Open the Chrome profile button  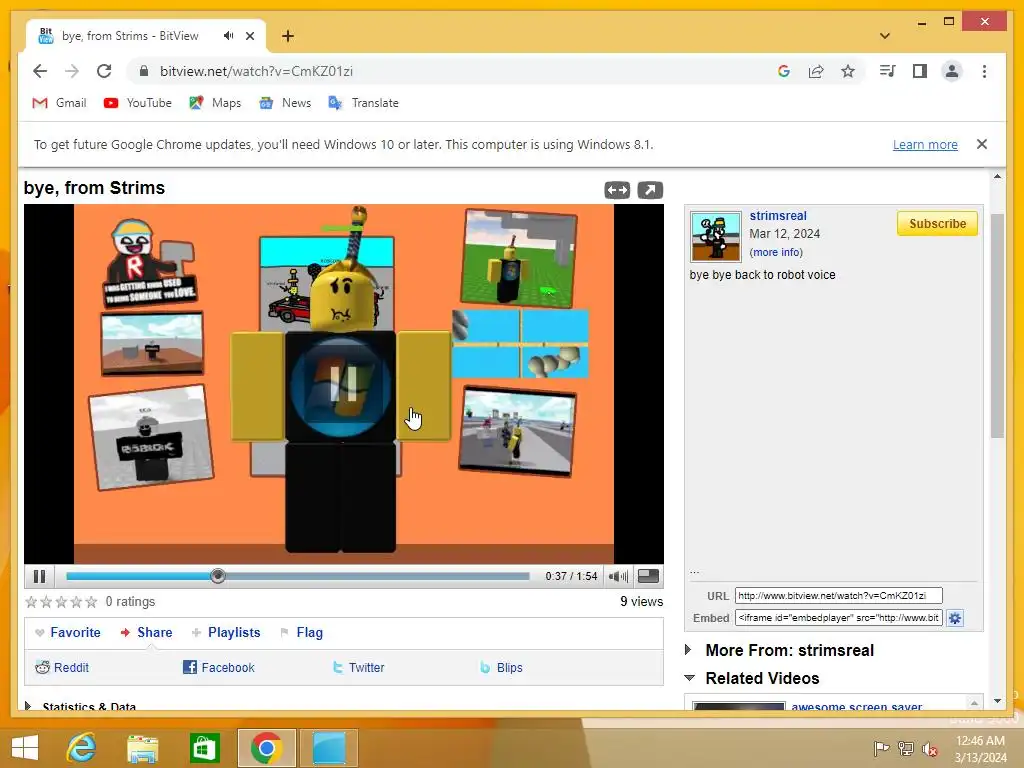[952, 71]
